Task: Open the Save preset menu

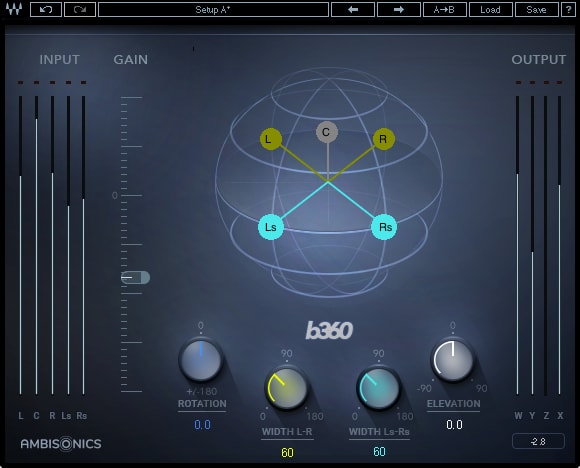Action: coord(536,10)
